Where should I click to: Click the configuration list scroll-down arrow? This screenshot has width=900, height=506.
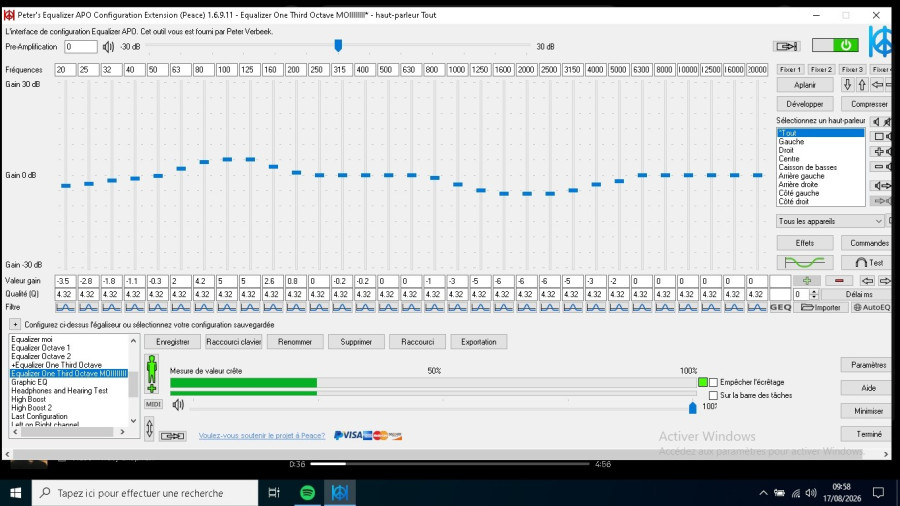(134, 421)
